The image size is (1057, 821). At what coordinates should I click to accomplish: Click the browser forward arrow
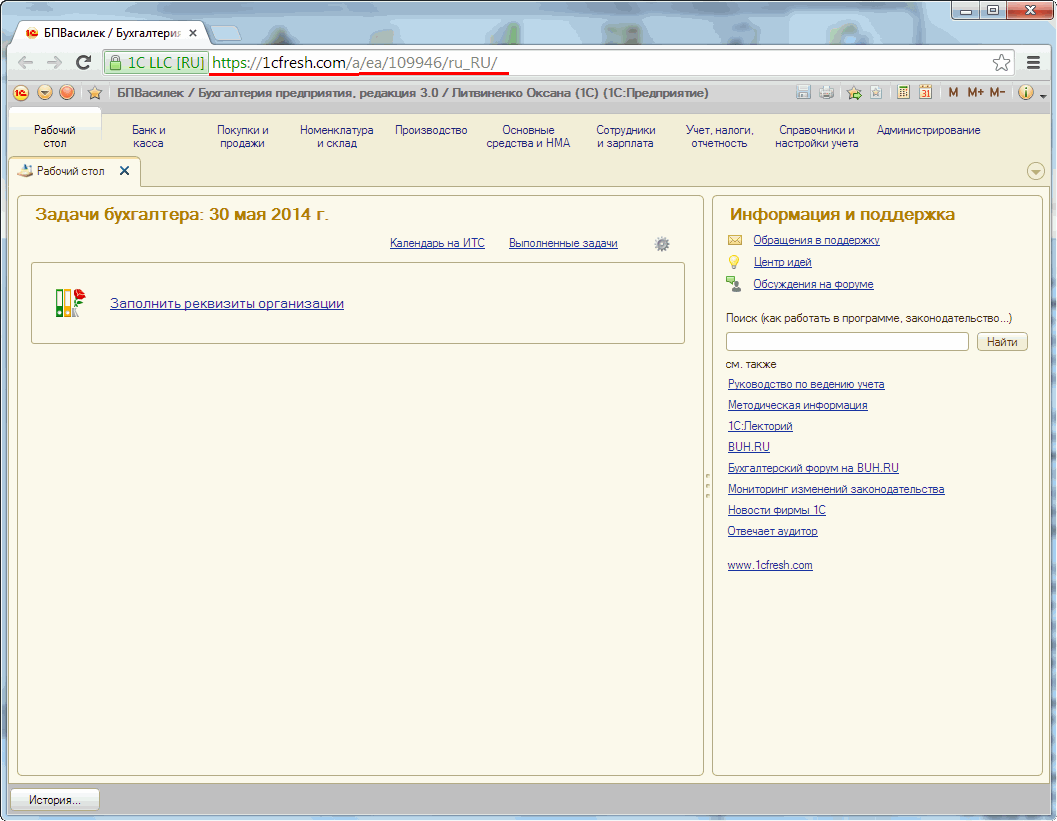[54, 63]
